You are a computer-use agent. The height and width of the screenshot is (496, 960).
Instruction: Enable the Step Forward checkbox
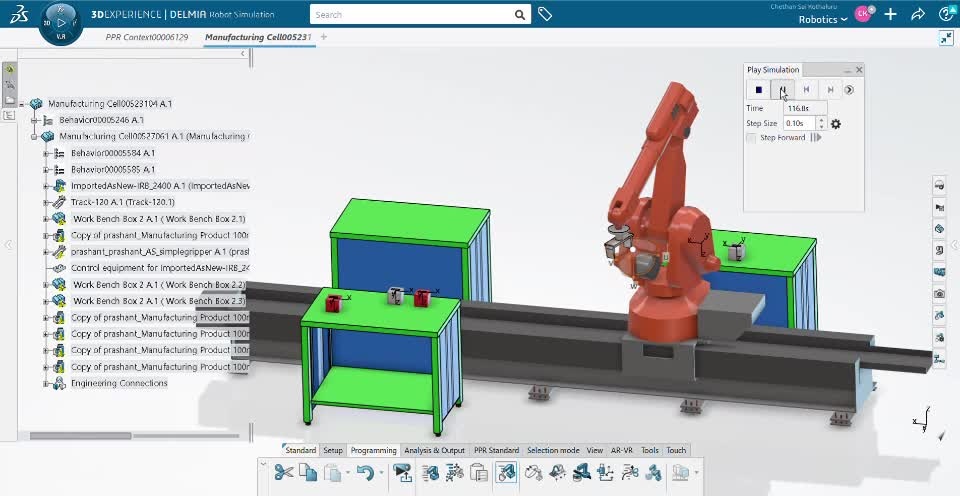[751, 138]
